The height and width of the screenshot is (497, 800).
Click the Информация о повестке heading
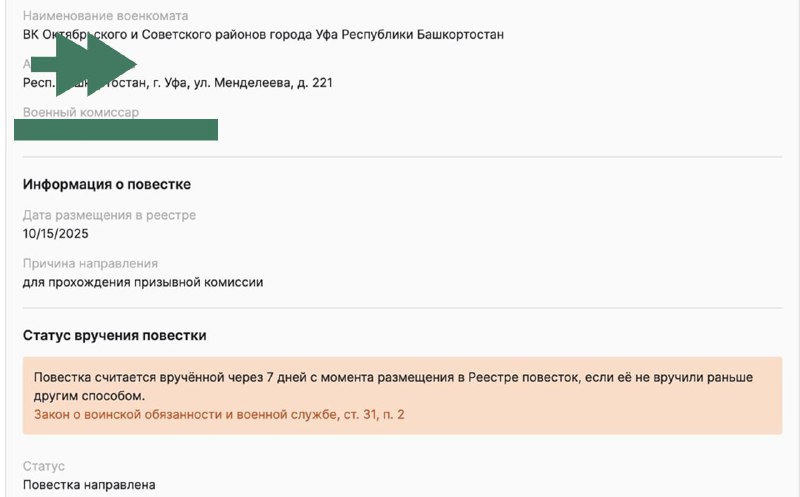107,184
